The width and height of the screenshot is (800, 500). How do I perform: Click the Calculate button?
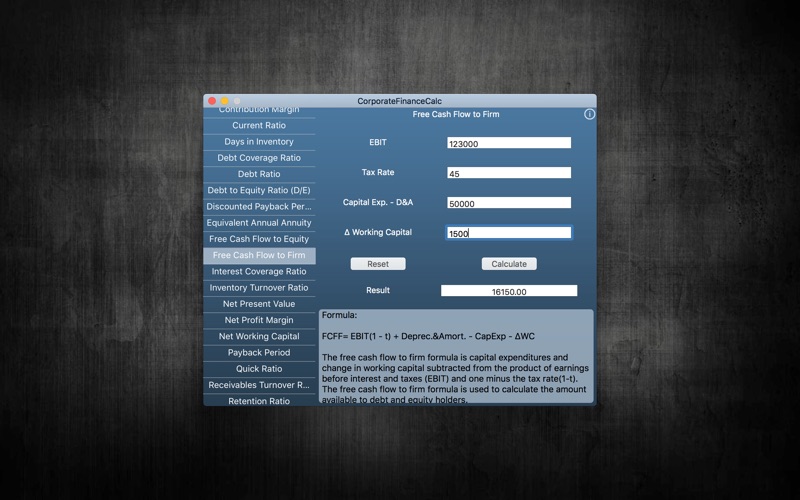click(x=509, y=264)
